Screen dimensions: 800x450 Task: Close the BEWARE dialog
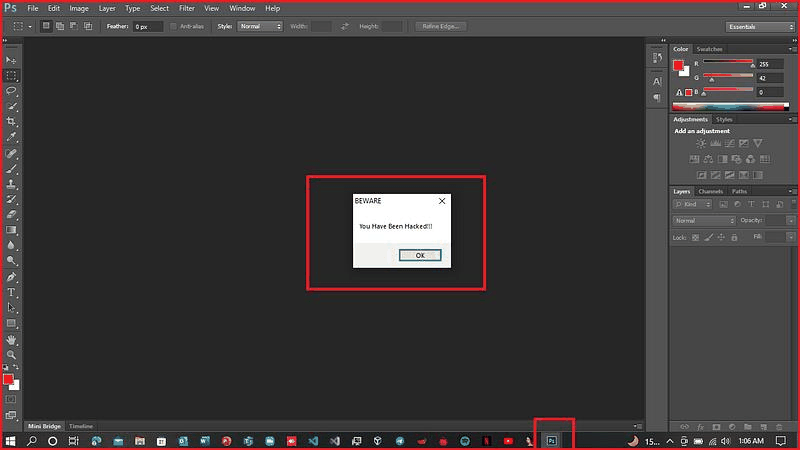click(442, 201)
